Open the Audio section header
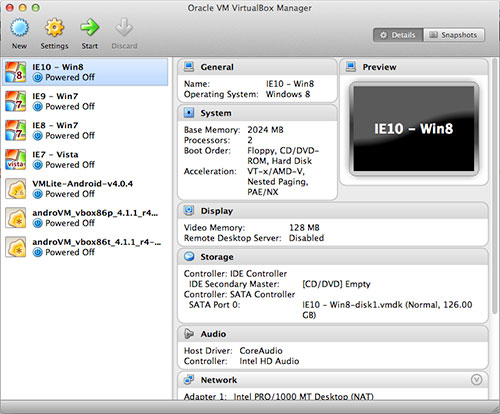The height and width of the screenshot is (414, 500). [x=333, y=334]
